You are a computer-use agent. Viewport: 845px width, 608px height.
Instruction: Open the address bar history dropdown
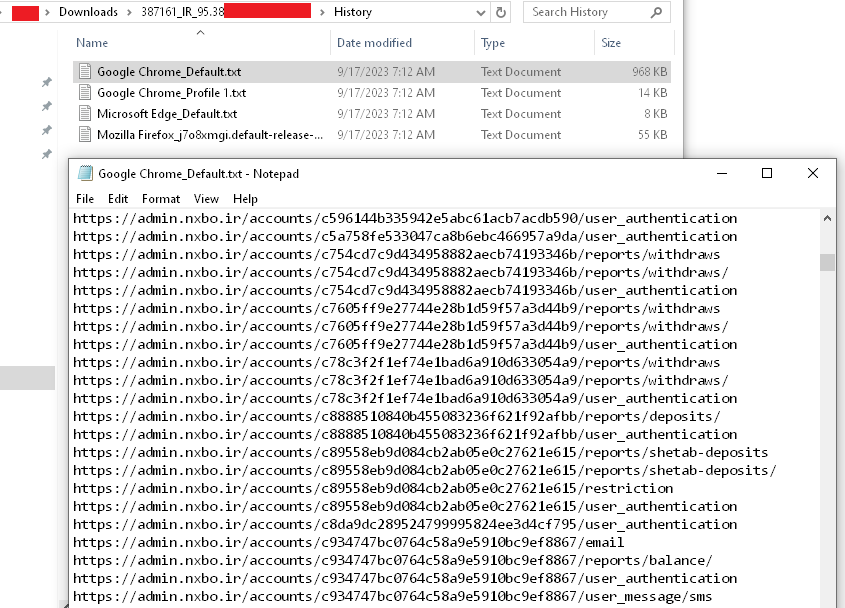(x=481, y=13)
